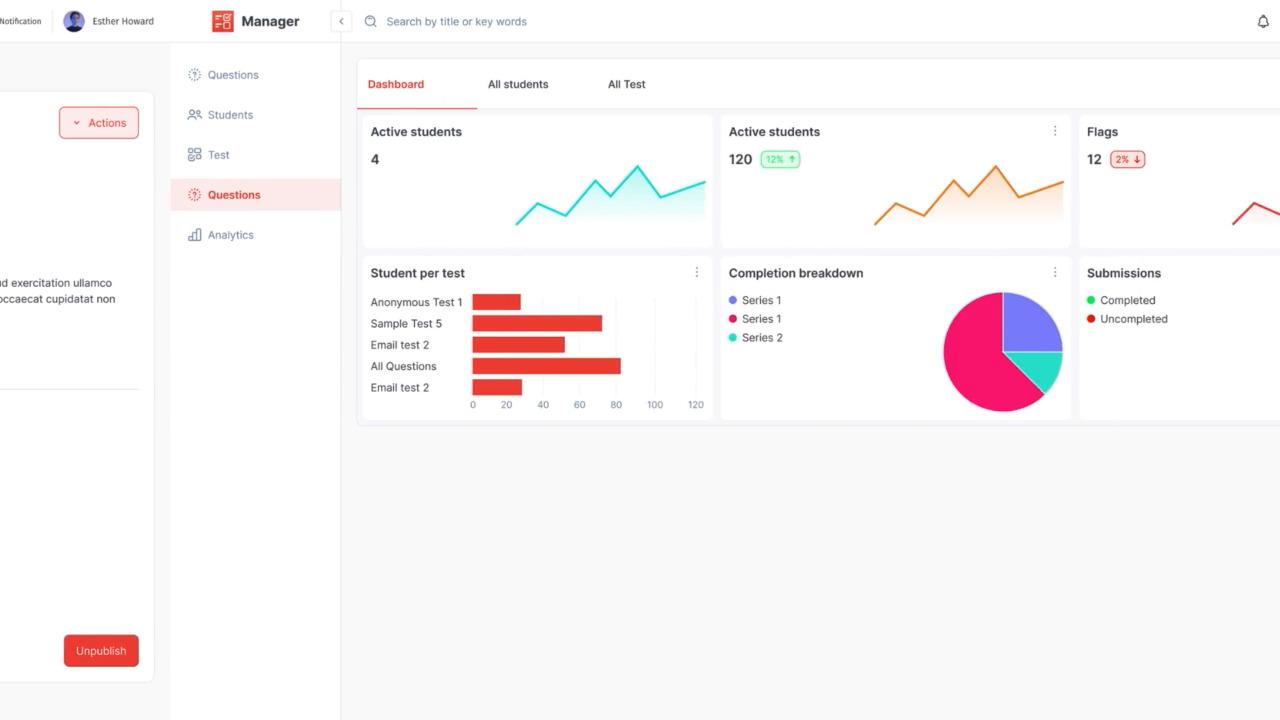Screen dimensions: 1280x720
Task: Toggle the Uncompleted red legend item
Action: (x=1127, y=319)
